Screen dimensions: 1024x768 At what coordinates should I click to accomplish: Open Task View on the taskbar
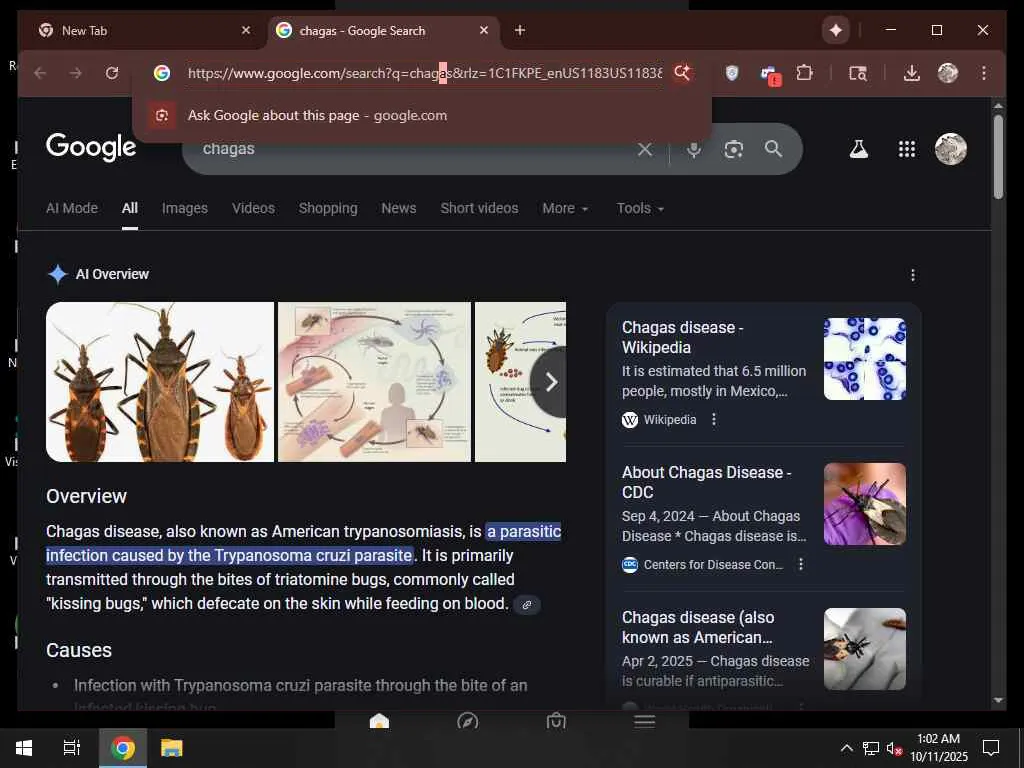(72, 748)
